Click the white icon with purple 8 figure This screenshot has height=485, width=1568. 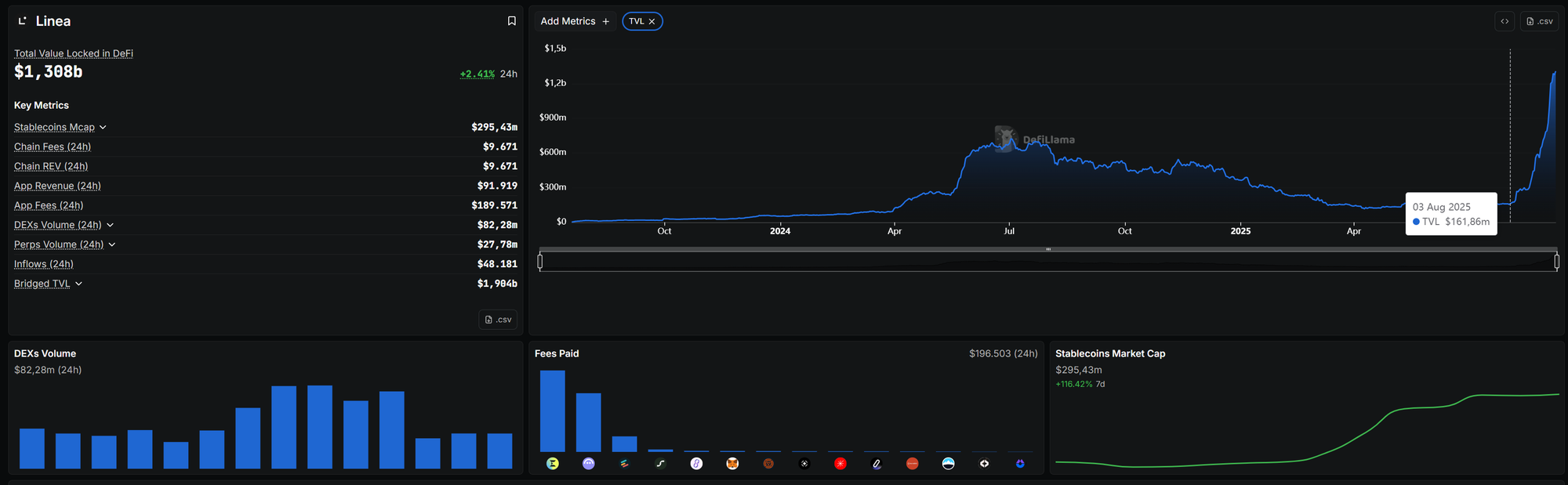tap(696, 464)
